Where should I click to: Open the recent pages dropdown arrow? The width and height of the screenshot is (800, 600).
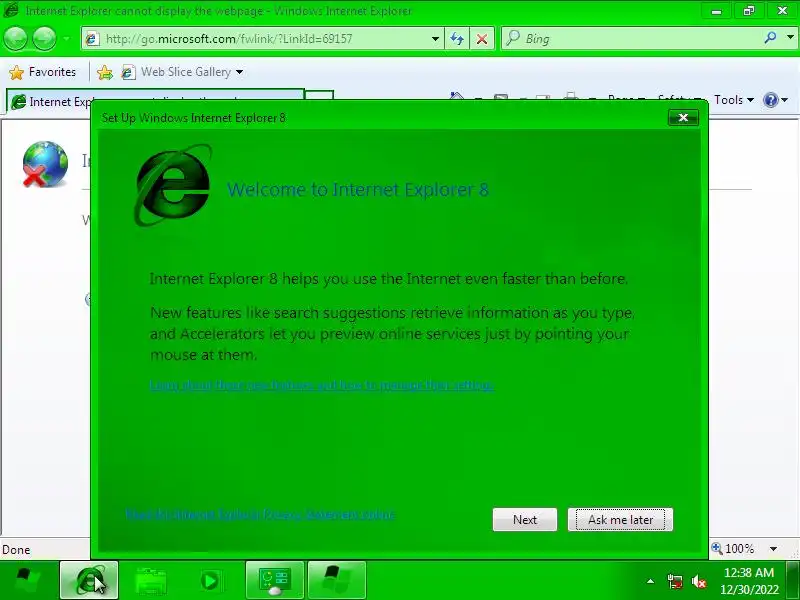[66, 39]
